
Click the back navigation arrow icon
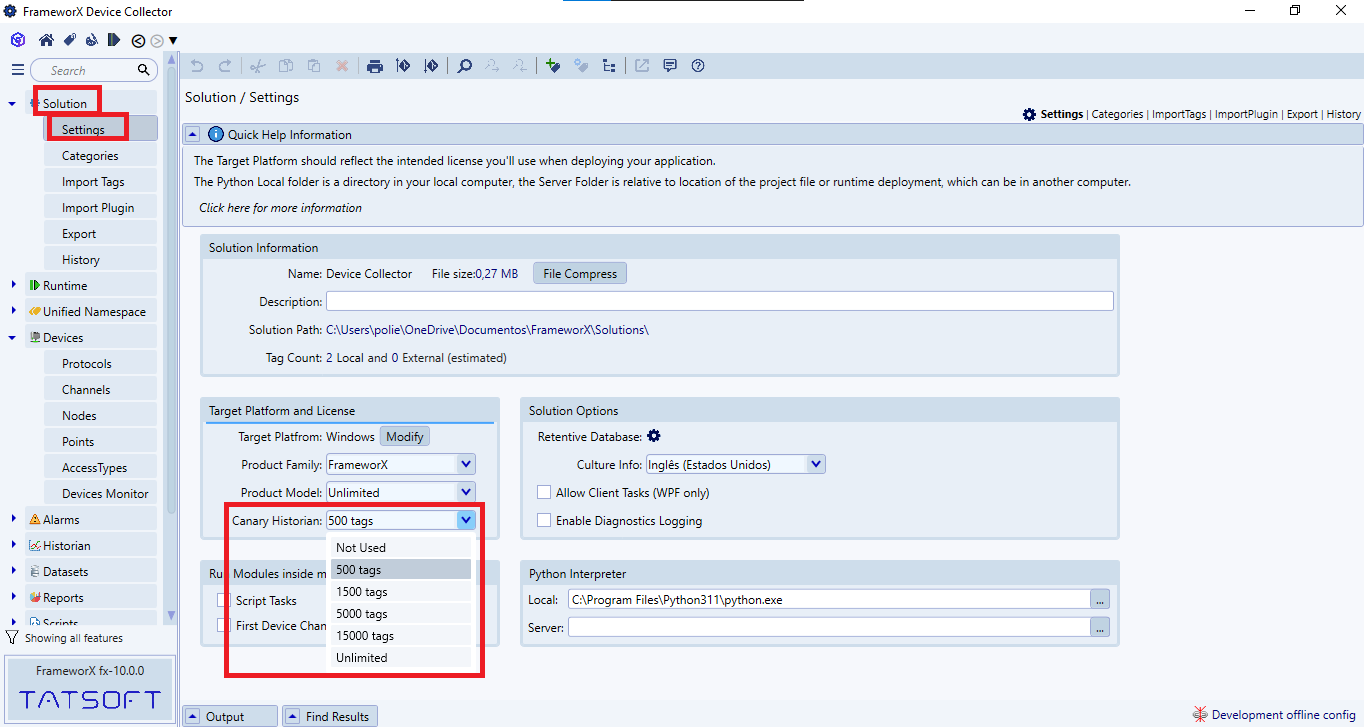138,41
